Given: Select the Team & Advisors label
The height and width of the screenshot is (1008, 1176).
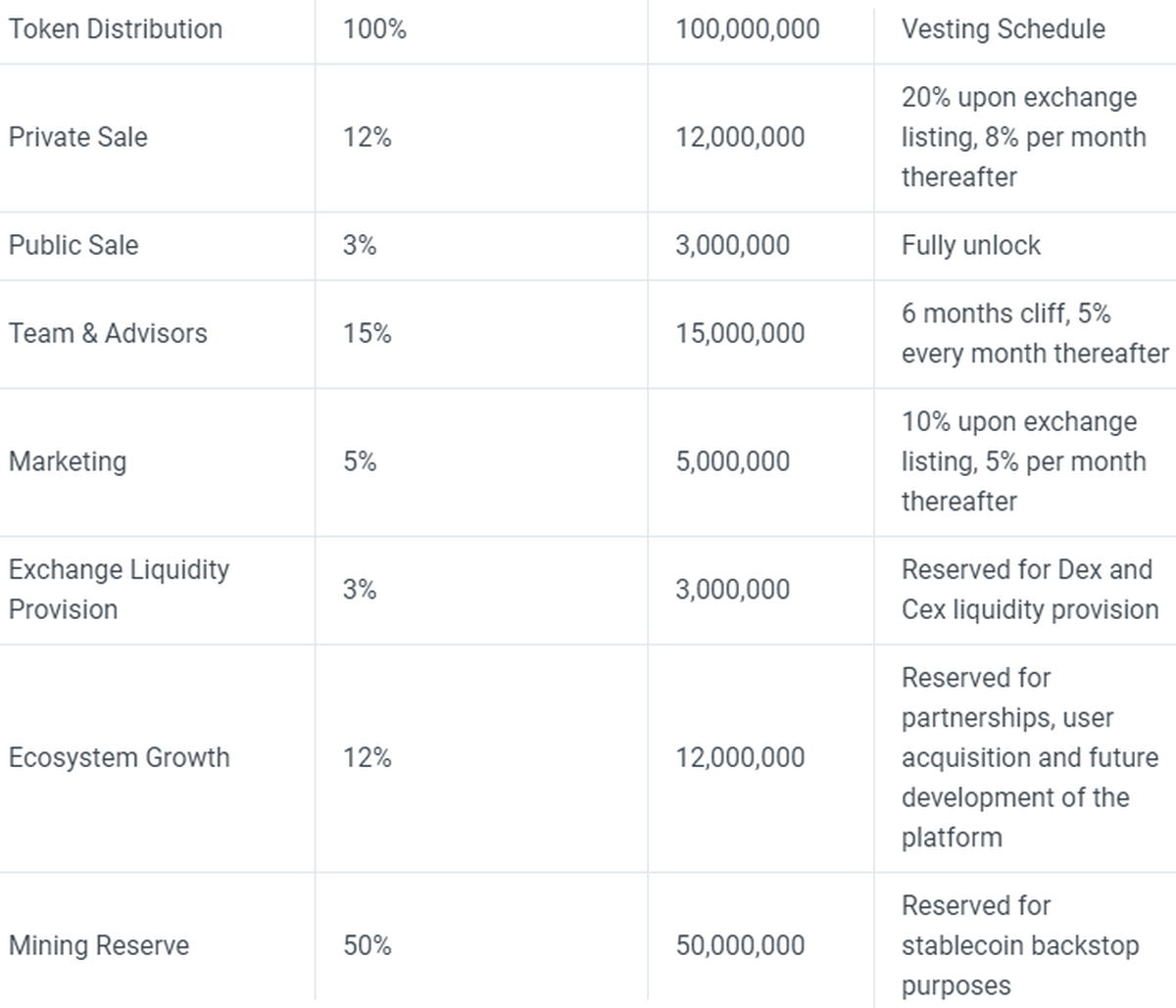Looking at the screenshot, I should pyautogui.click(x=108, y=334).
